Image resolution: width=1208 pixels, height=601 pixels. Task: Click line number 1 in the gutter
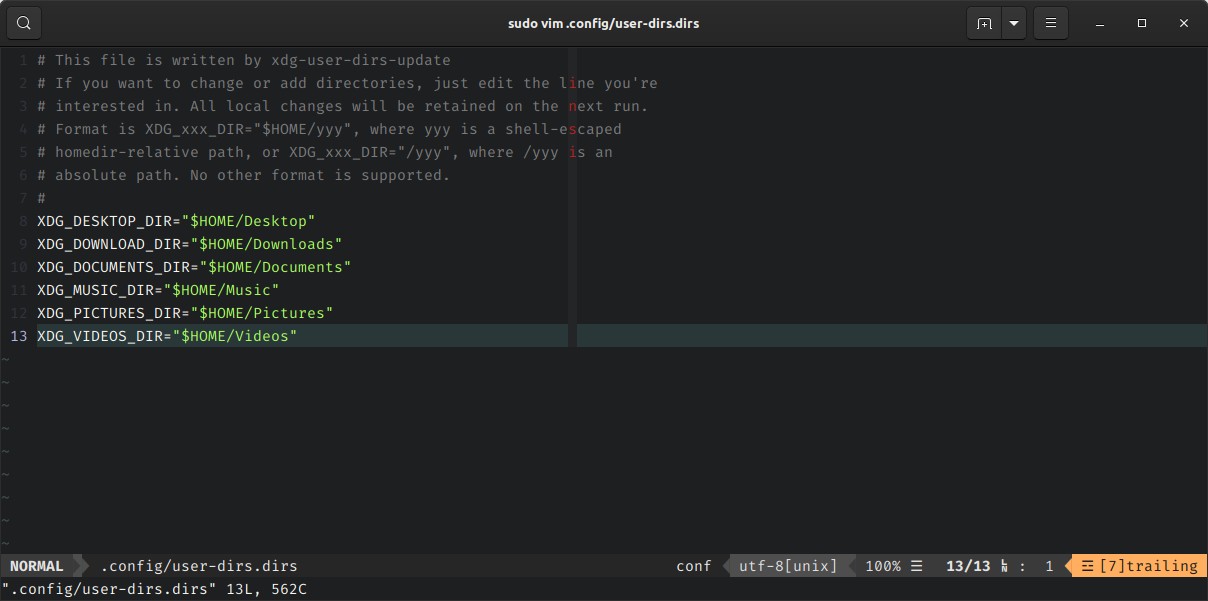point(23,60)
